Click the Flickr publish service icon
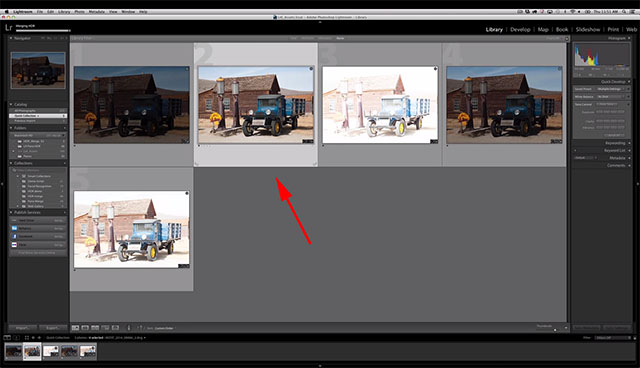Viewport: 640px width, 368px height. click(x=14, y=244)
